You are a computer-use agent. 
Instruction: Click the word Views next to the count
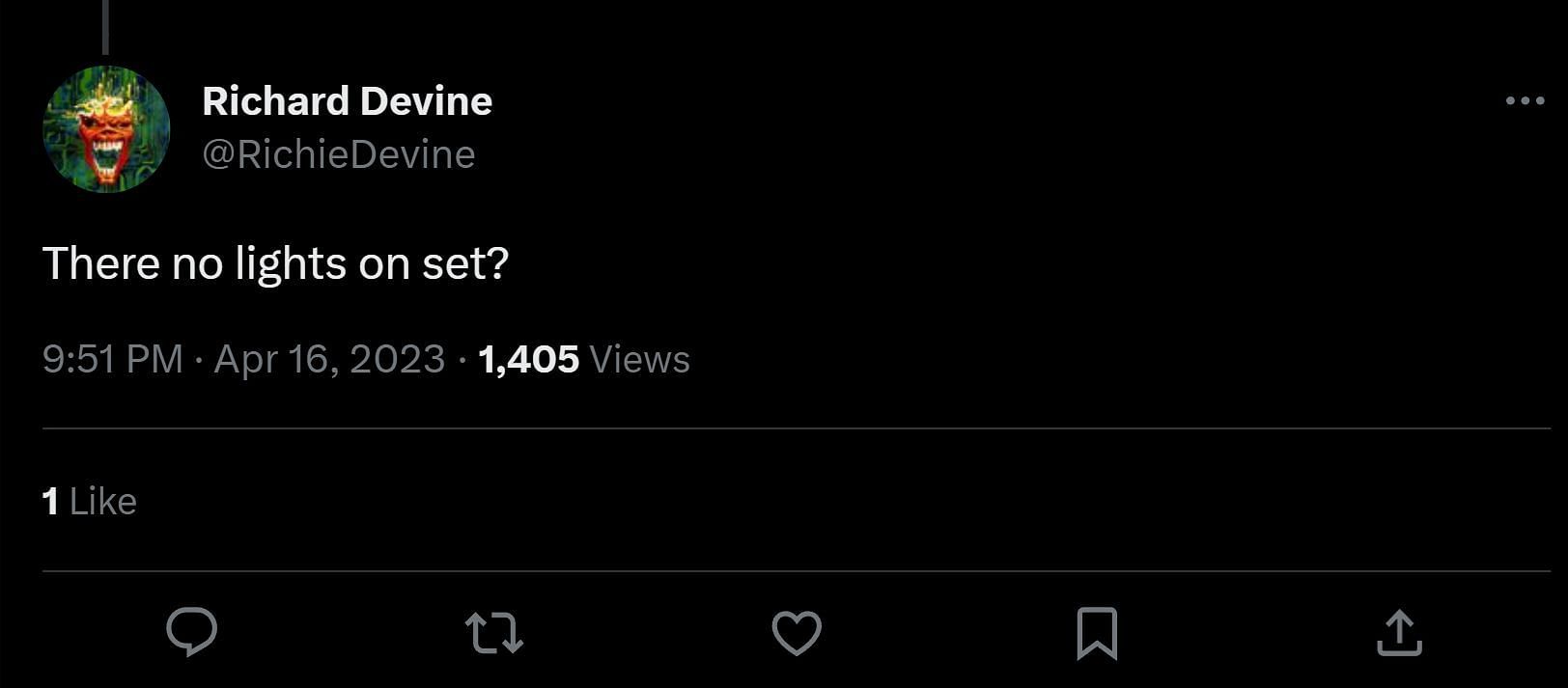pyautogui.click(x=639, y=359)
